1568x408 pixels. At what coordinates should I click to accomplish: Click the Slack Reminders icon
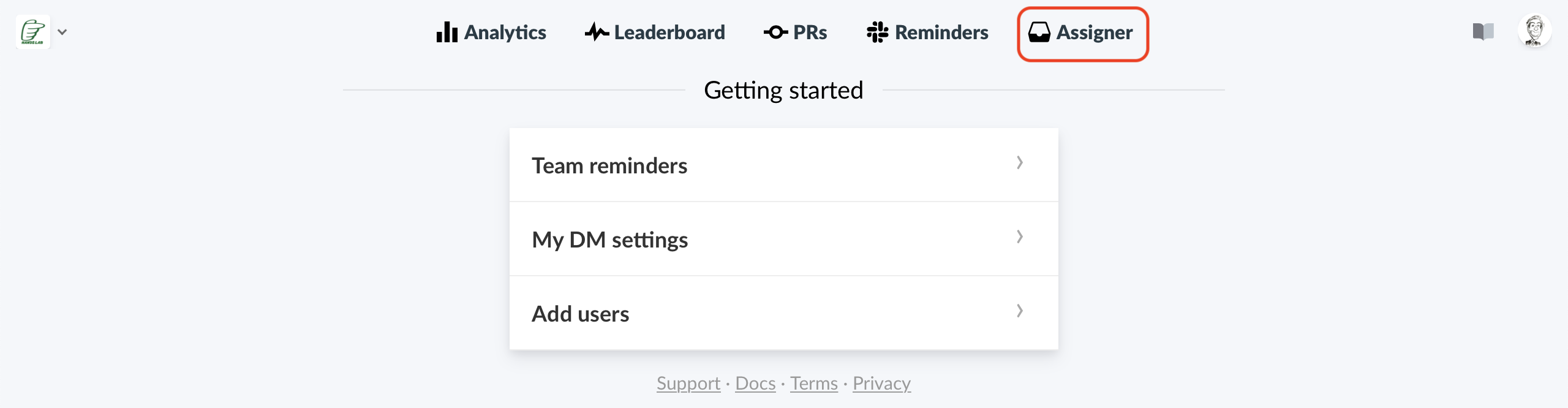(877, 32)
